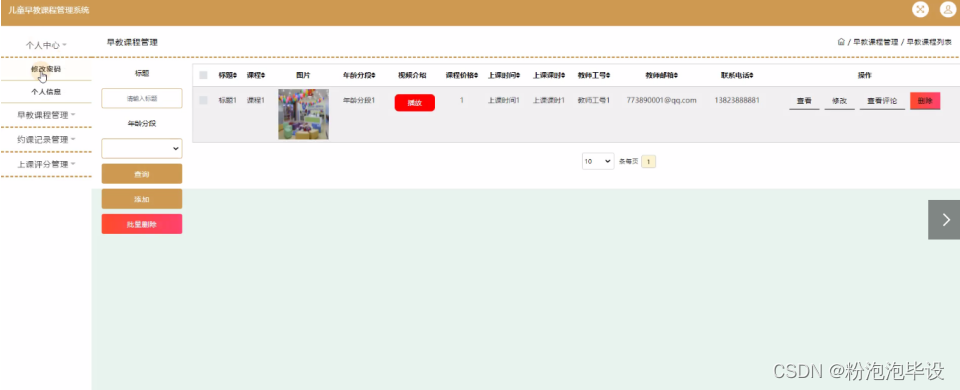
Task: Open the 年龄分段 filter dropdown
Action: pos(142,148)
